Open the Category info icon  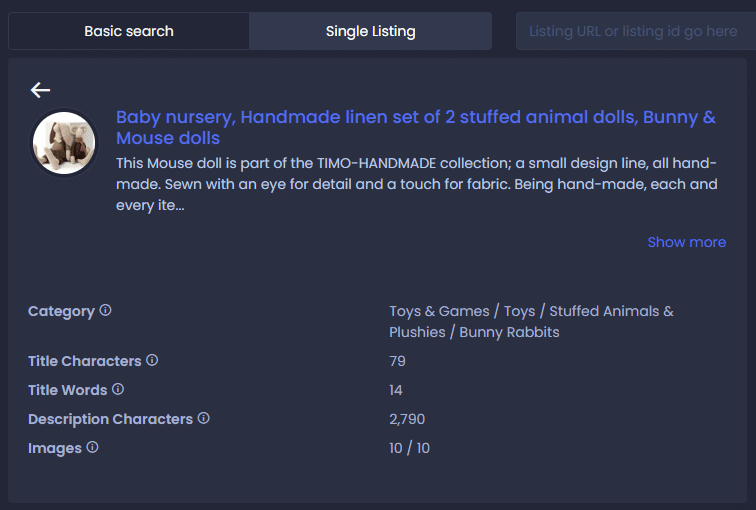pyautogui.click(x=105, y=310)
